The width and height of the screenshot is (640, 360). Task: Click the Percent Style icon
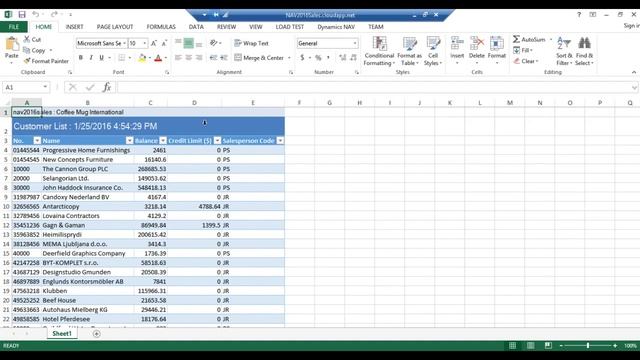pyautogui.click(x=318, y=58)
